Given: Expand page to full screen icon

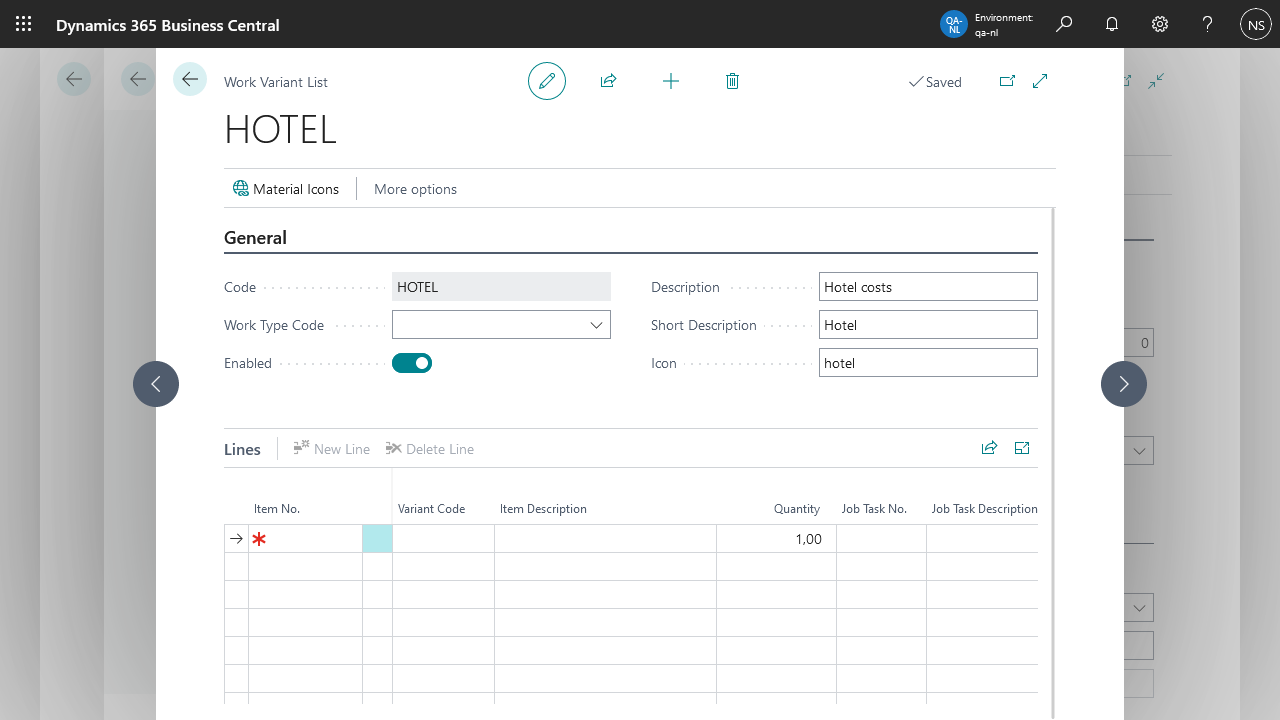Looking at the screenshot, I should pyautogui.click(x=1040, y=81).
